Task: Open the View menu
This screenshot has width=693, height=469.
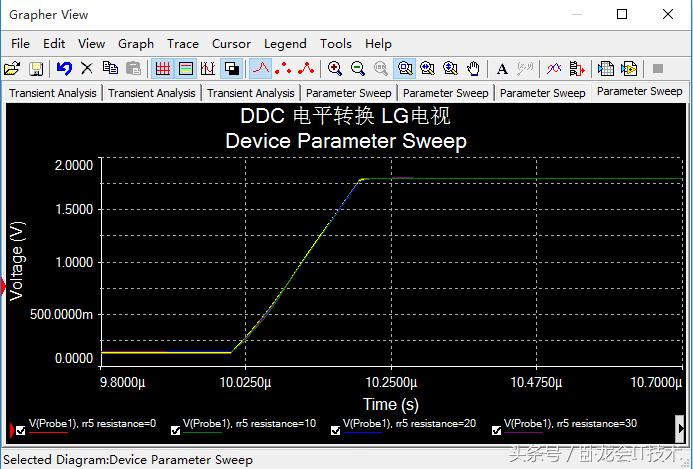Action: coord(91,44)
